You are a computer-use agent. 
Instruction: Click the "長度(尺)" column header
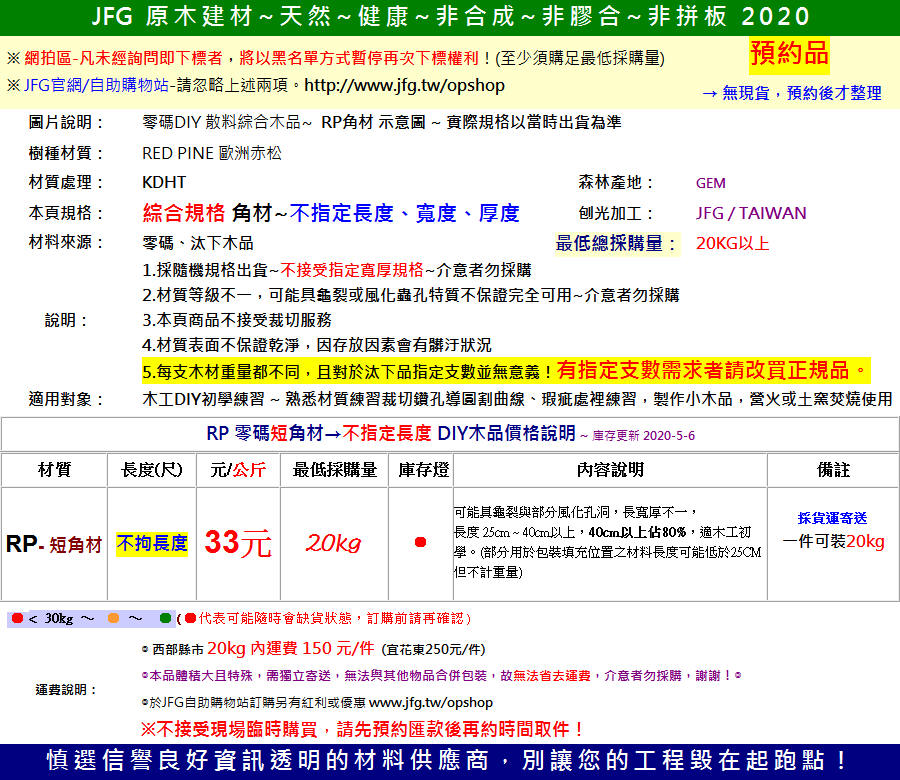(x=152, y=470)
